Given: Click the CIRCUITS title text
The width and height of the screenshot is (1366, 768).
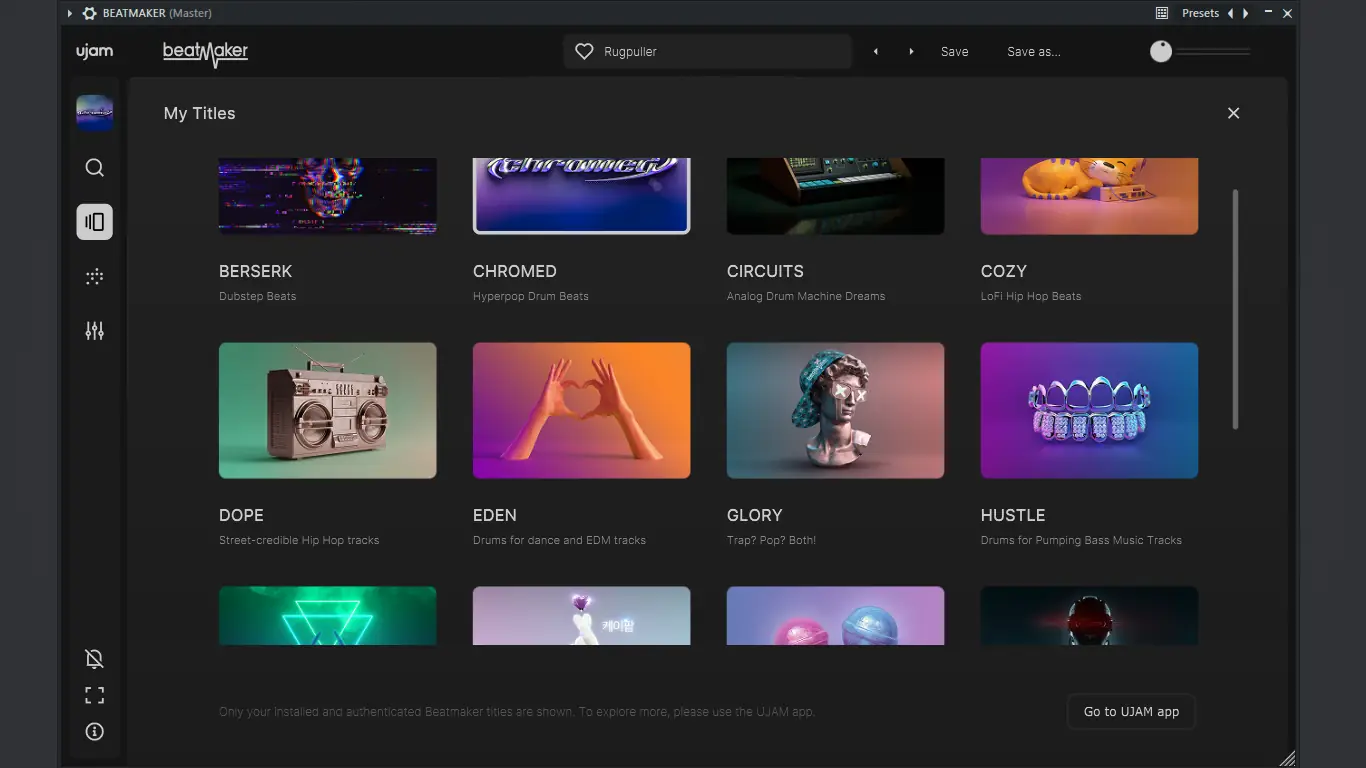Looking at the screenshot, I should click(765, 271).
